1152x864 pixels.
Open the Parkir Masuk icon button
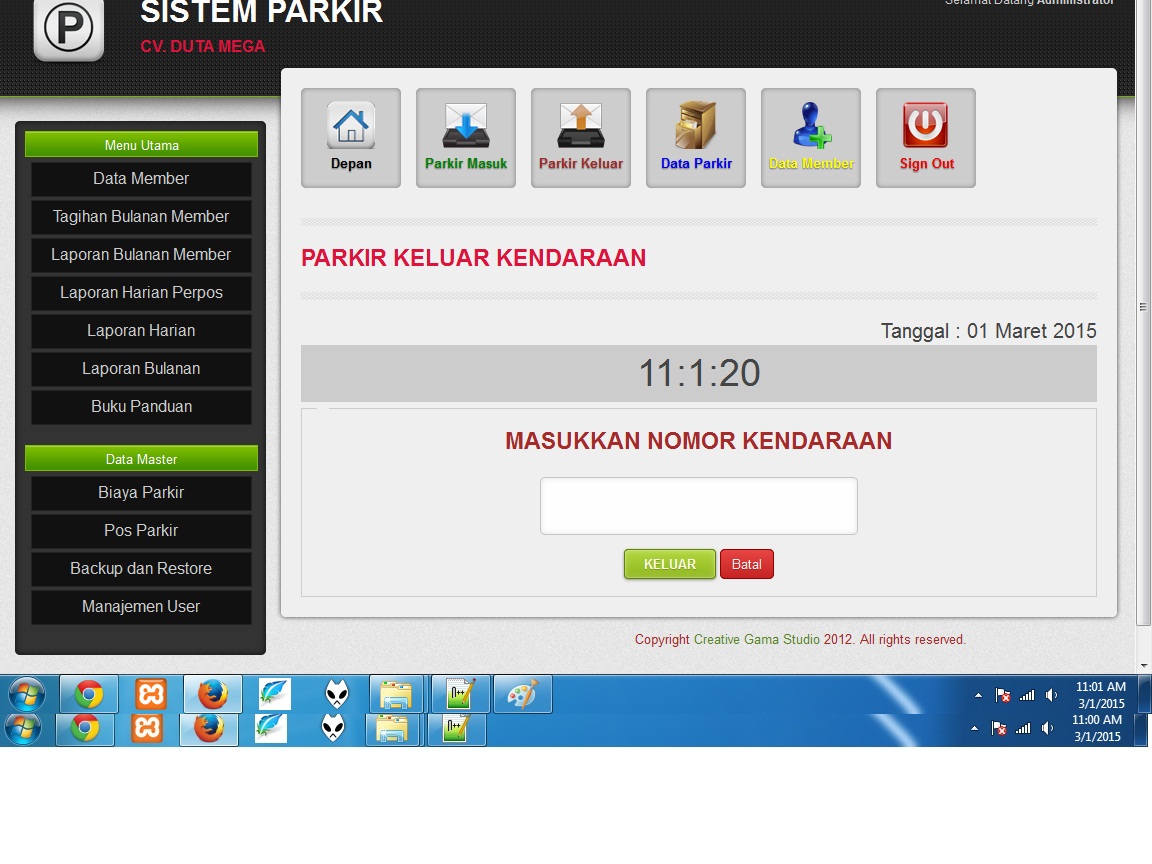click(x=466, y=137)
